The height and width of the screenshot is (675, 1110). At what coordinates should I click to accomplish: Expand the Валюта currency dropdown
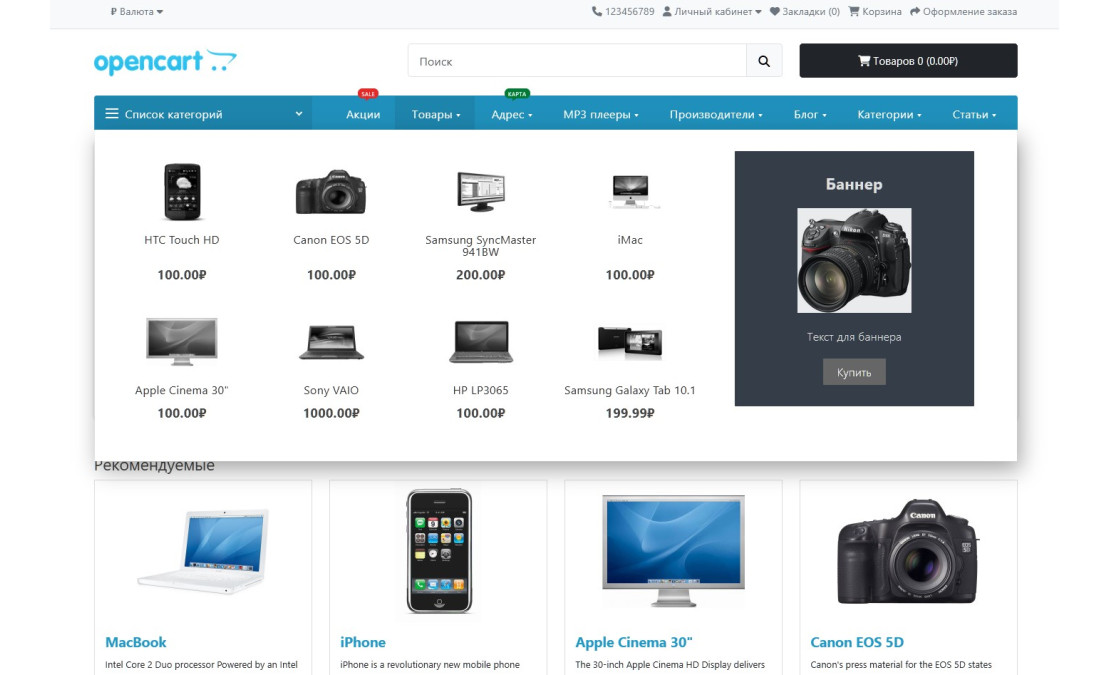[137, 11]
